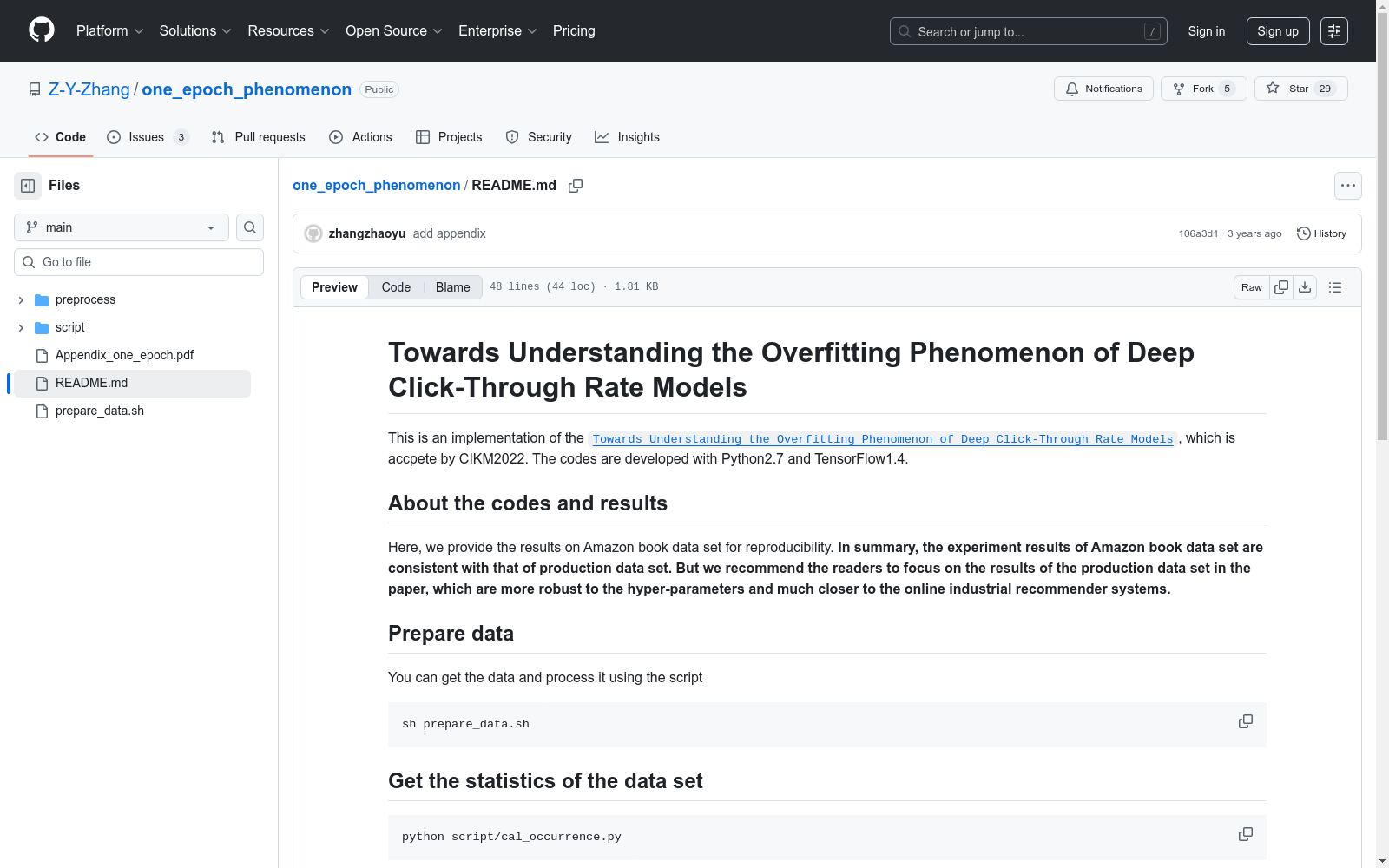
Task: Open the Pull requests tab
Action: click(x=259, y=137)
